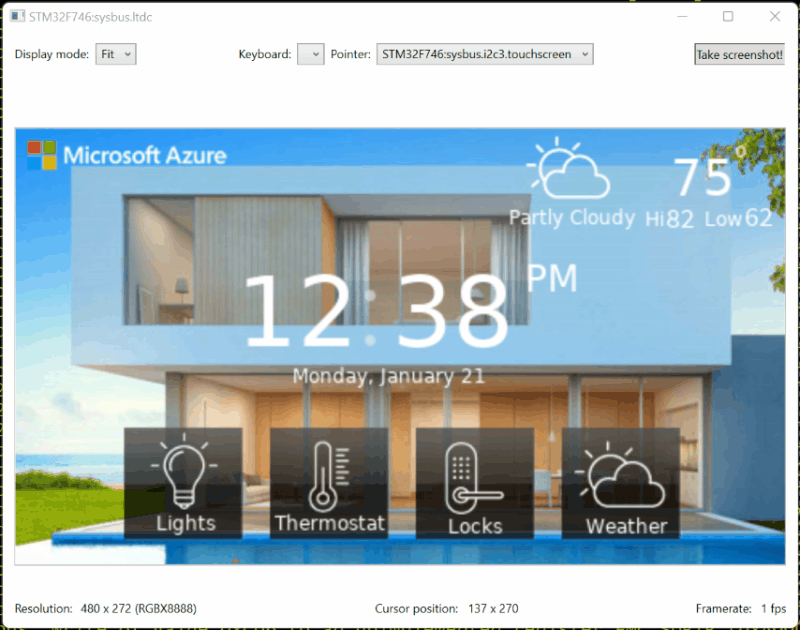Screen dimensions: 800x630
Task: Click the 12:38 clock display
Action: (x=376, y=310)
